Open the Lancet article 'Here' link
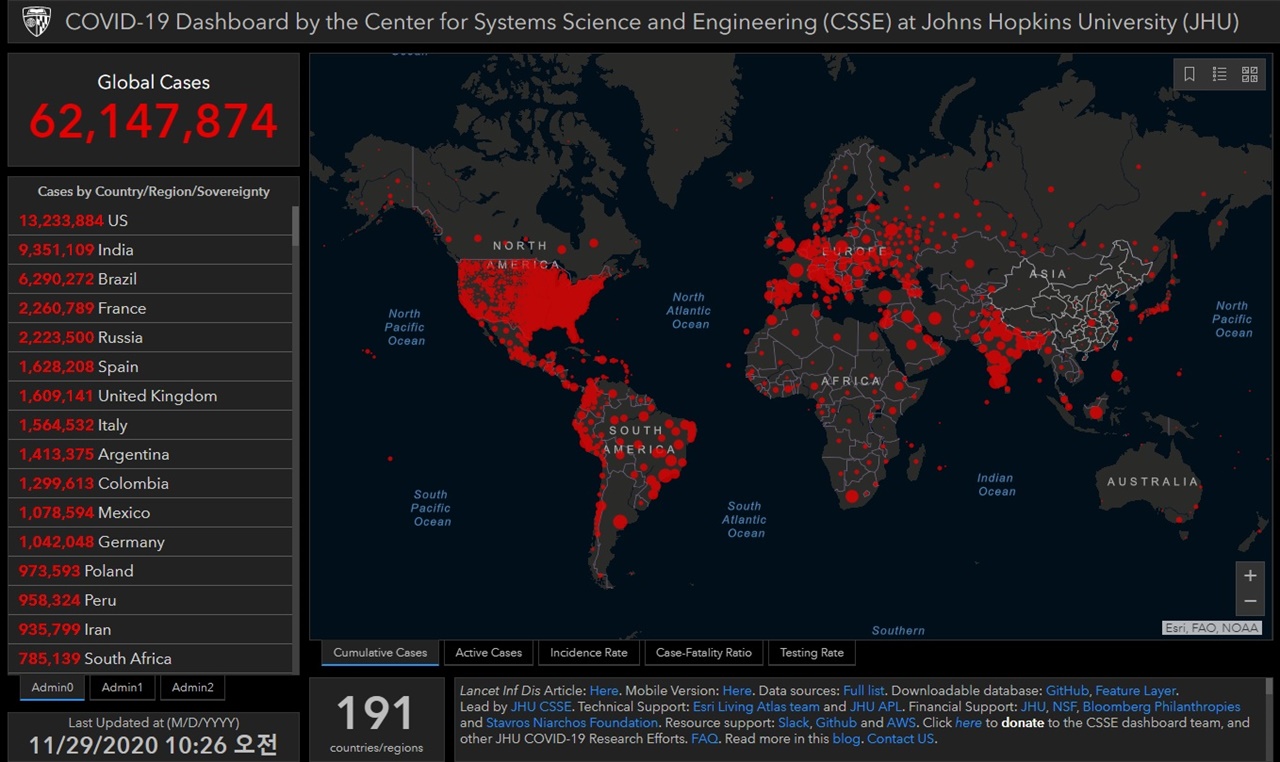This screenshot has height=762, width=1280. tap(604, 691)
